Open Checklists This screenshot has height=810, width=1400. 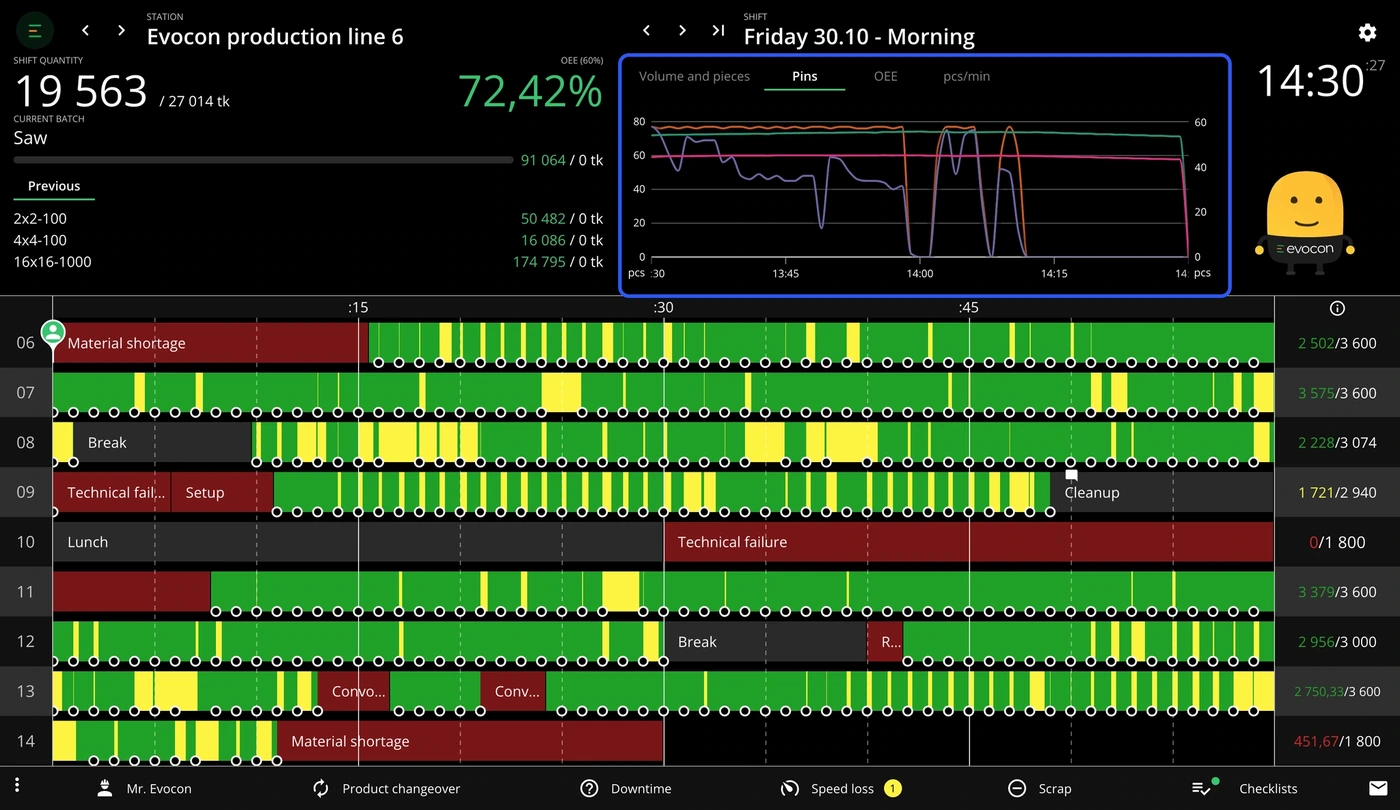pyautogui.click(x=1245, y=788)
